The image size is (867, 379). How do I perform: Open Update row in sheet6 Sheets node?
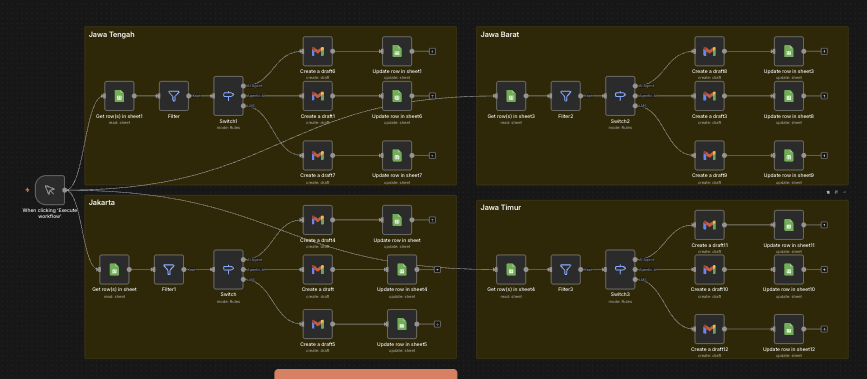[397, 96]
